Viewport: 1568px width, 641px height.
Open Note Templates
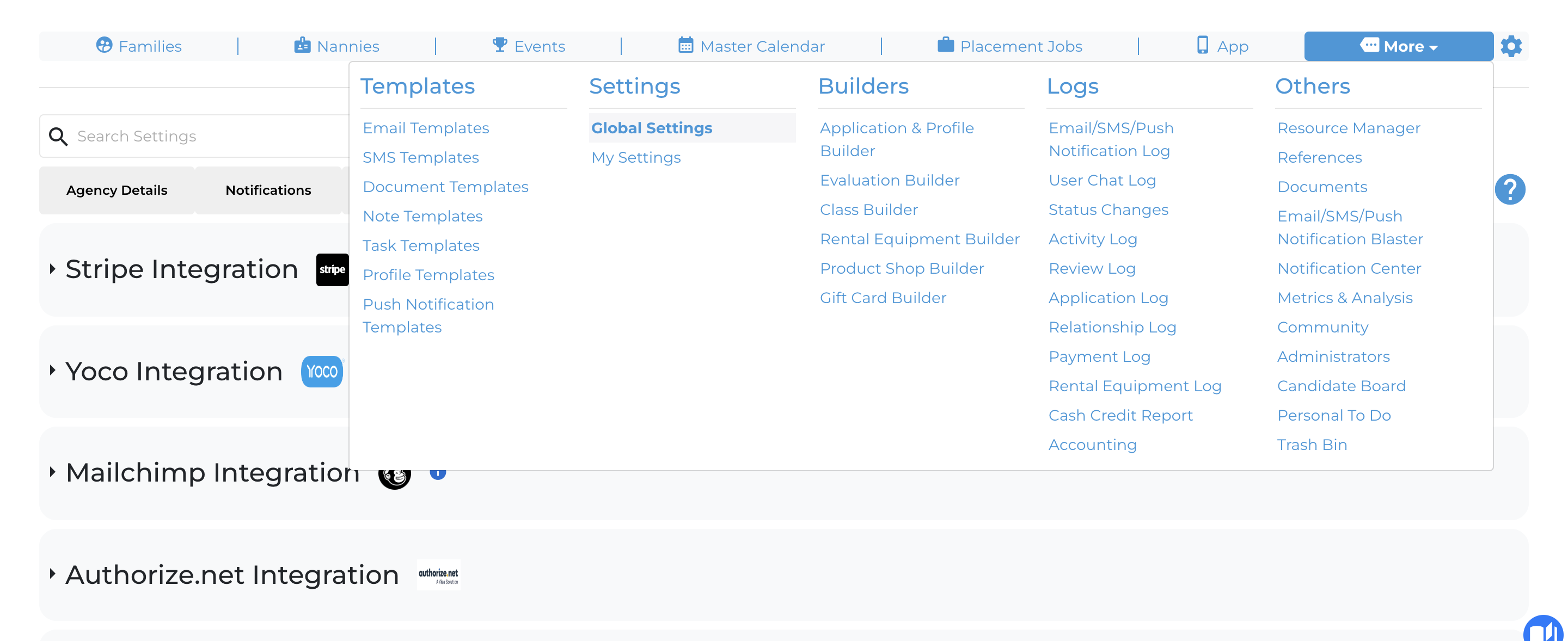422,217
